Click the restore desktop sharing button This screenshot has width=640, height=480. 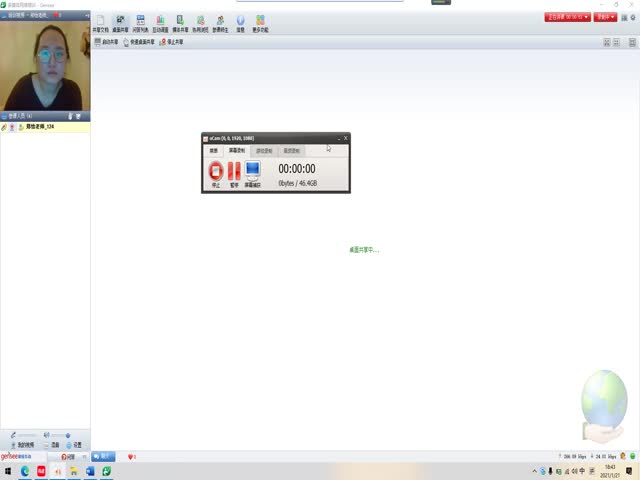coord(139,42)
